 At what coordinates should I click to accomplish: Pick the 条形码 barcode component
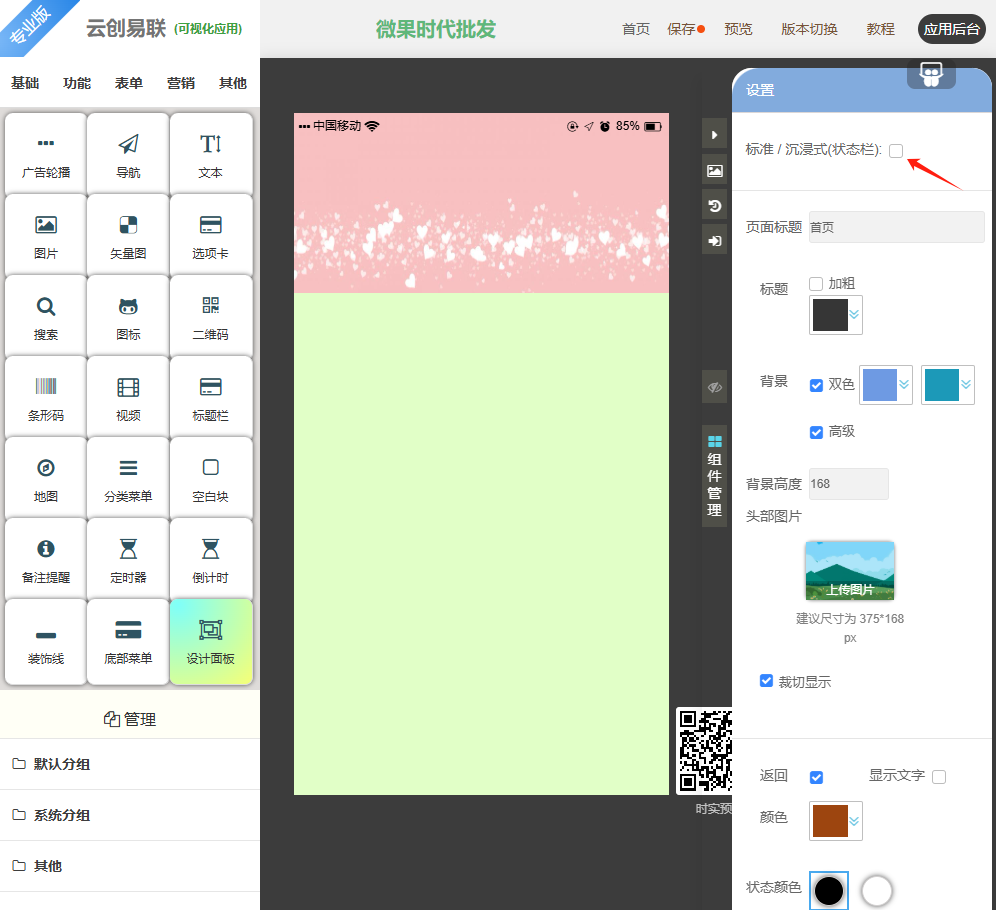[x=46, y=397]
